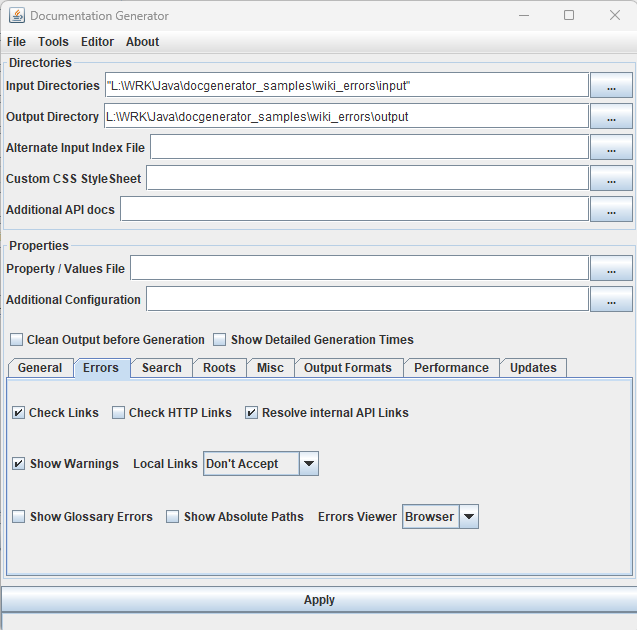Screen dimensions: 637x630
Task: Switch to the Updates tab
Action: [x=533, y=368]
